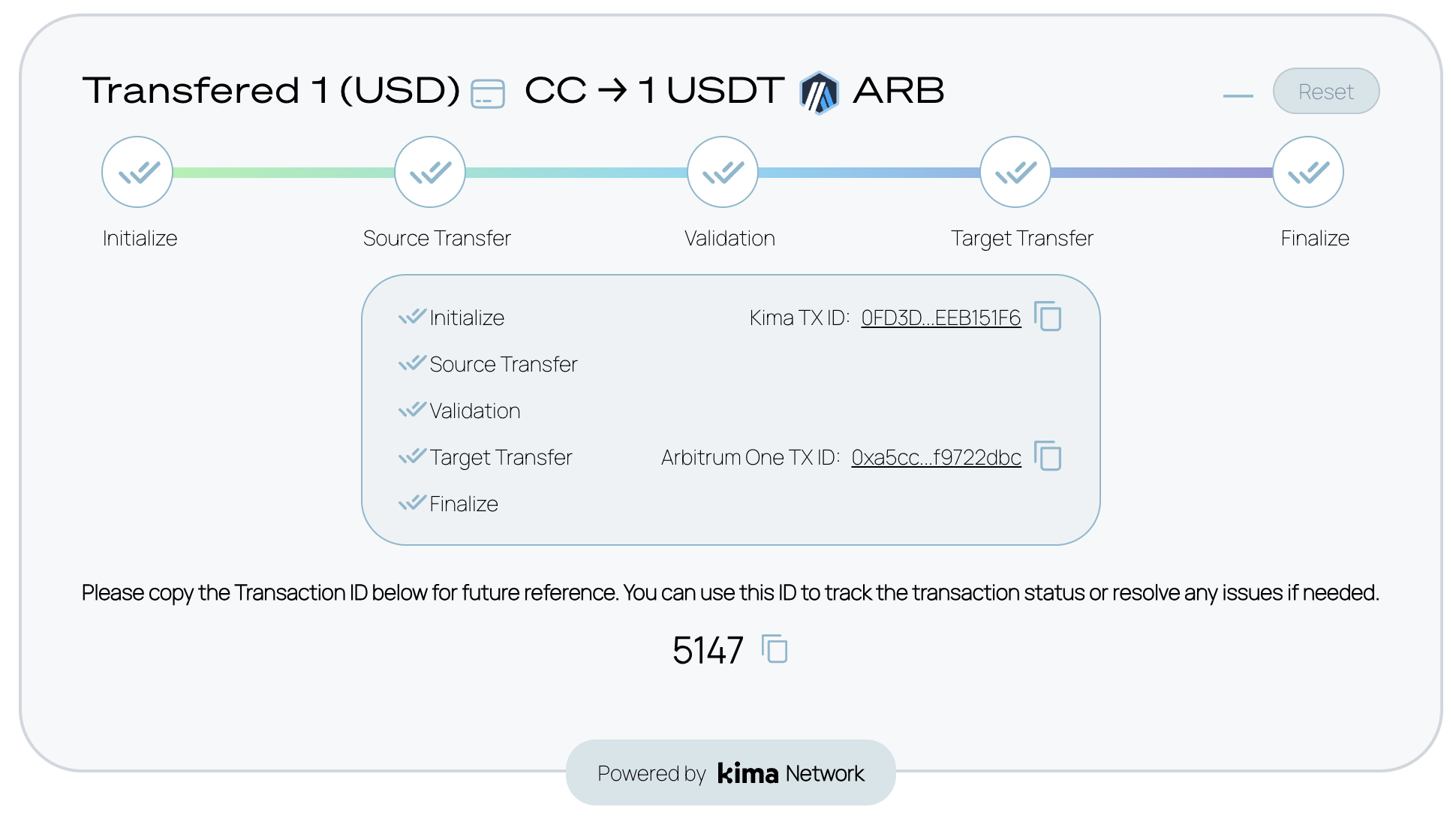Click the Initialize row checkmark in details
Screen dimensions: 1456x813
click(x=412, y=317)
